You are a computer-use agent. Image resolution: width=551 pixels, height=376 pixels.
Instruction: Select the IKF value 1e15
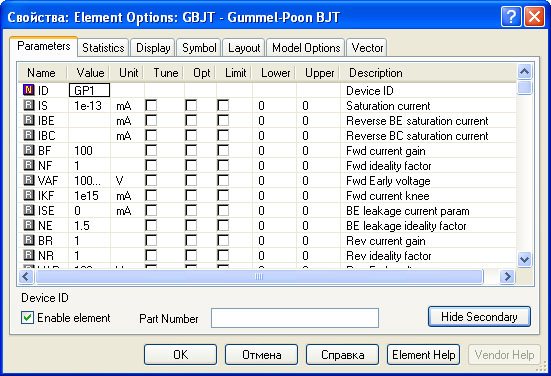click(86, 196)
